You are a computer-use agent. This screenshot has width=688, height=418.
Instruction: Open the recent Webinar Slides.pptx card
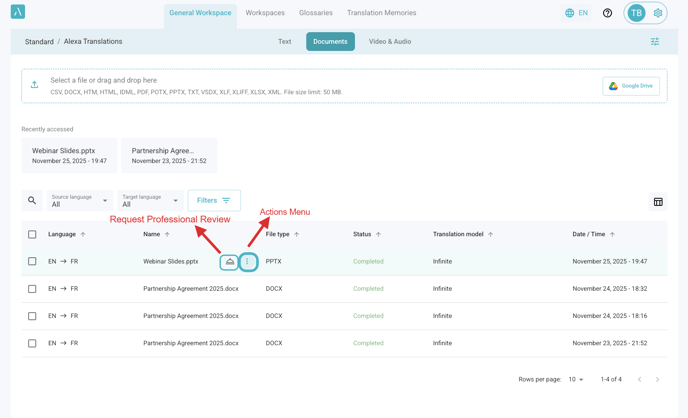coord(69,155)
